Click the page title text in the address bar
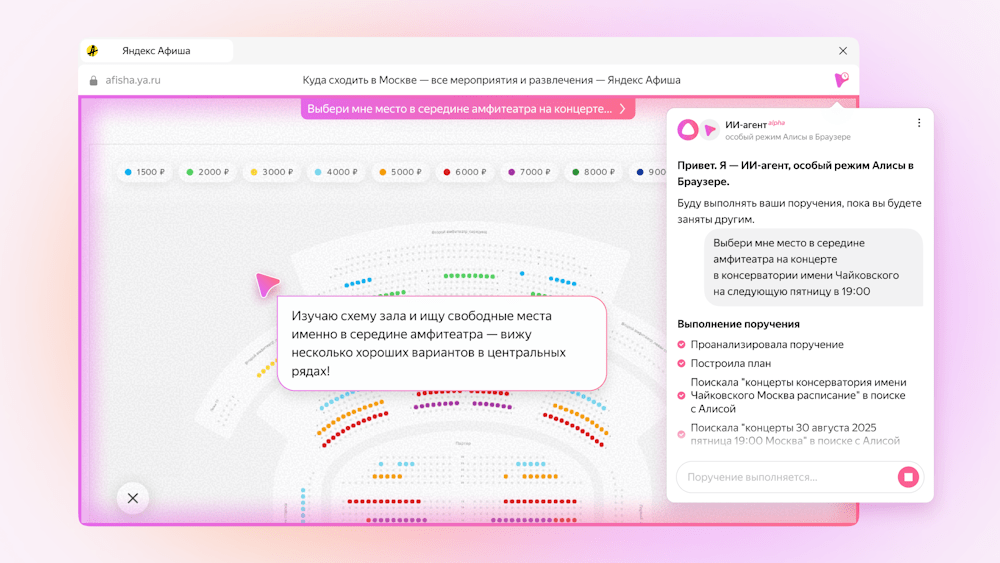Viewport: 1000px width, 563px height. [x=491, y=80]
